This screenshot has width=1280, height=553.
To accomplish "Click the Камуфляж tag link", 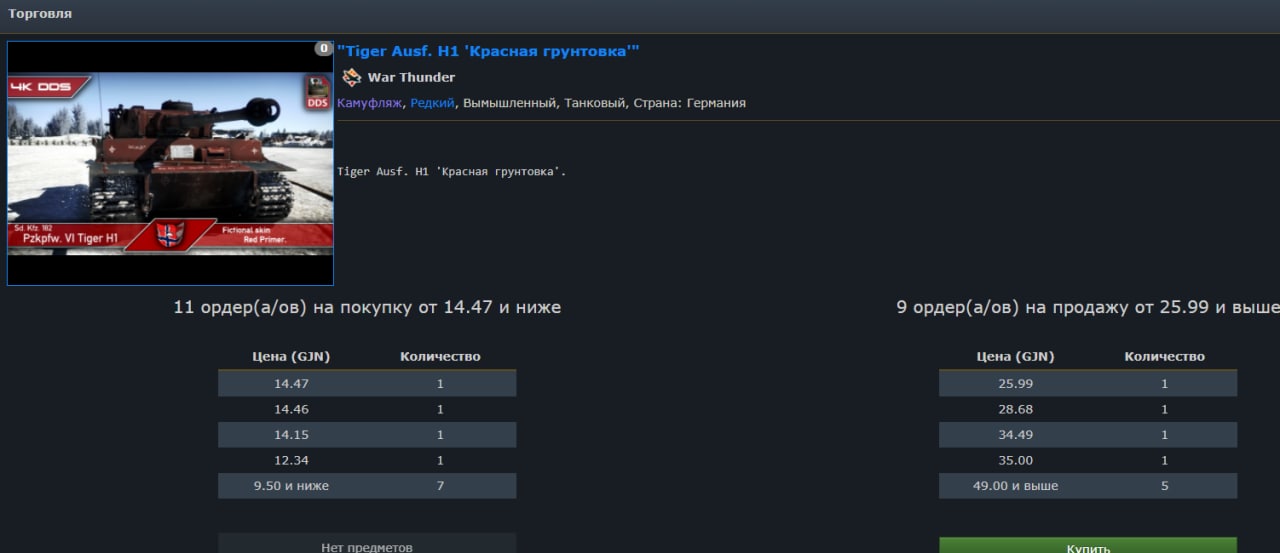I will click(x=369, y=103).
